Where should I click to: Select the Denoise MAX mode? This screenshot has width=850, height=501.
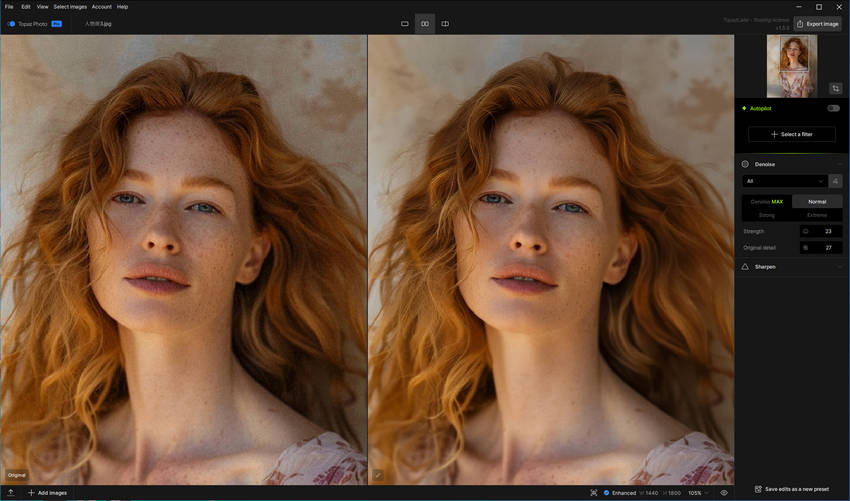[767, 202]
